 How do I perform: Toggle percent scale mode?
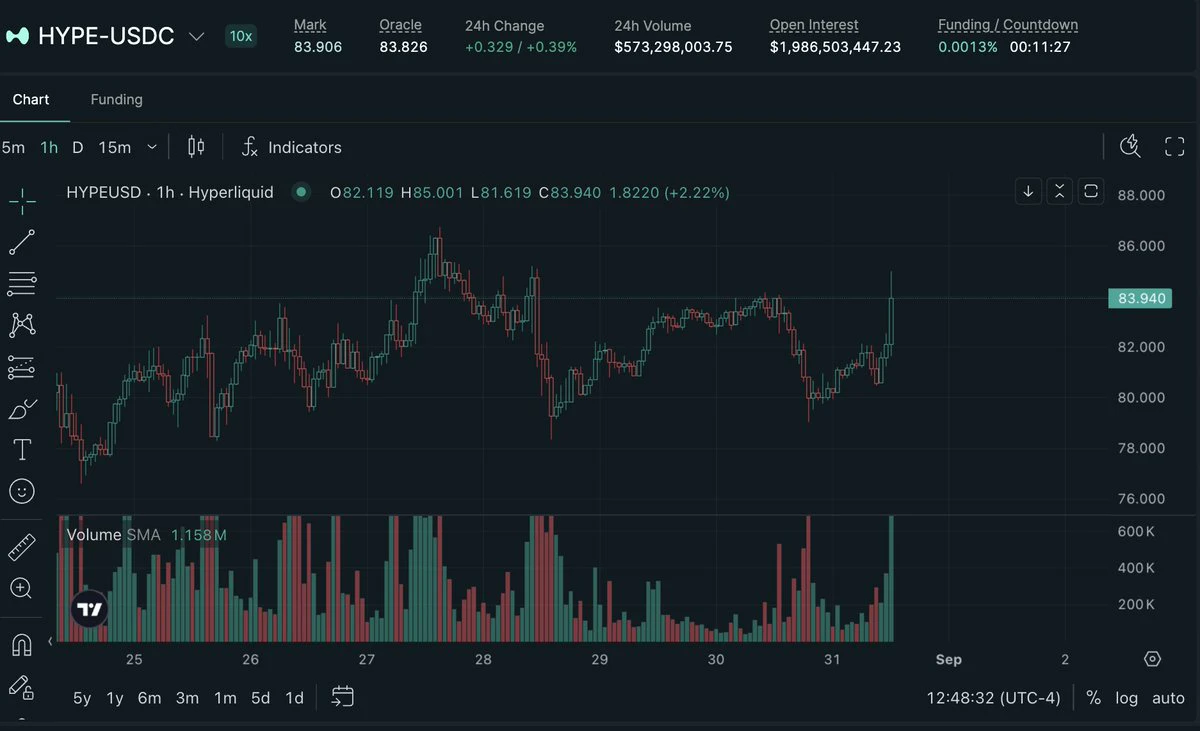[1093, 698]
